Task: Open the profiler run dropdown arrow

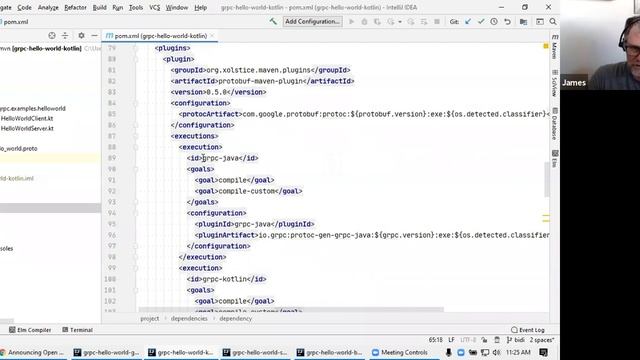Action: pyautogui.click(x=400, y=22)
